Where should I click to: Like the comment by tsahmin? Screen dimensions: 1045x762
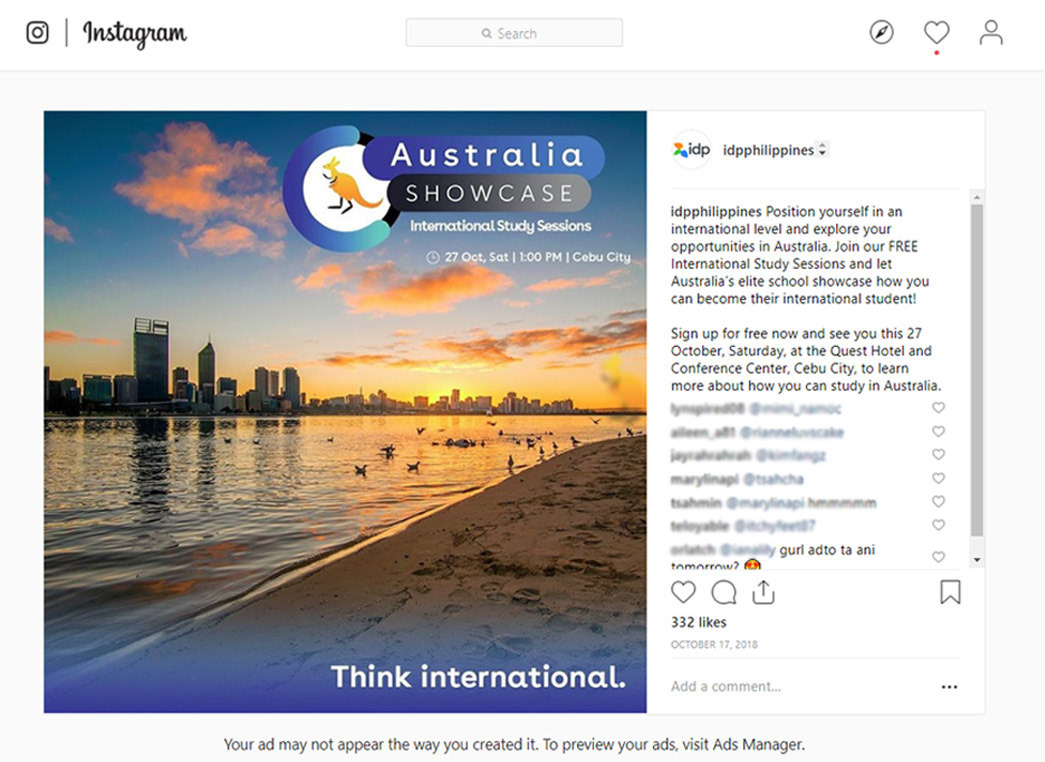pyautogui.click(x=938, y=502)
